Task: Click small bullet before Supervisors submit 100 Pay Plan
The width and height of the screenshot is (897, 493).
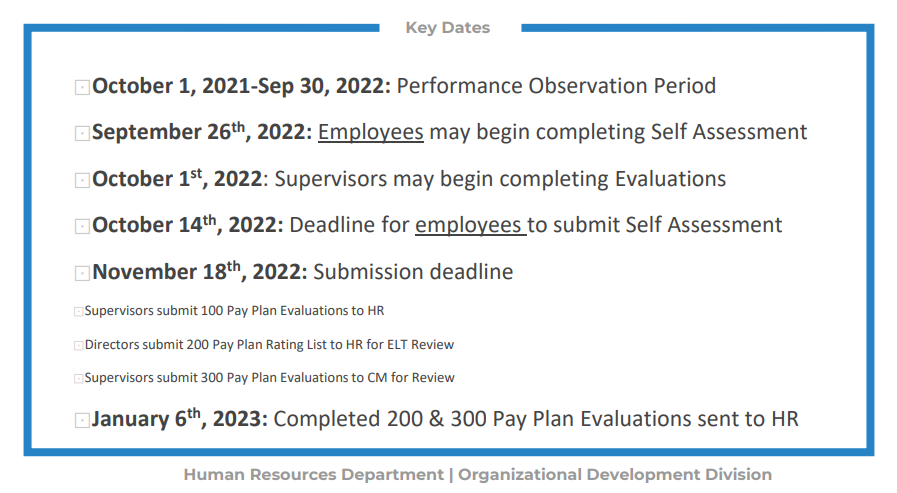Action: 79,312
